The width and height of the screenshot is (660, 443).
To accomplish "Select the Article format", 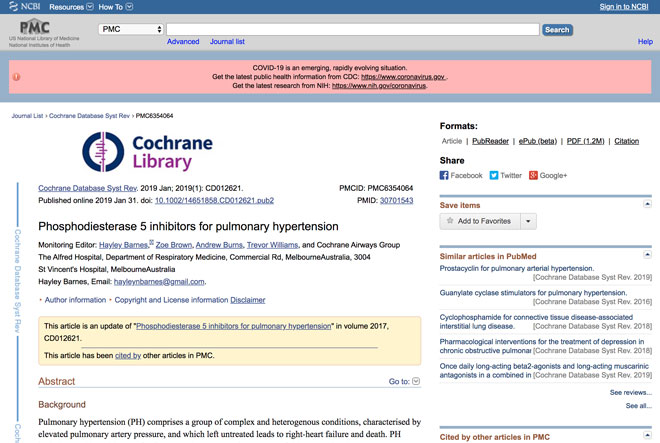I will [x=452, y=141].
